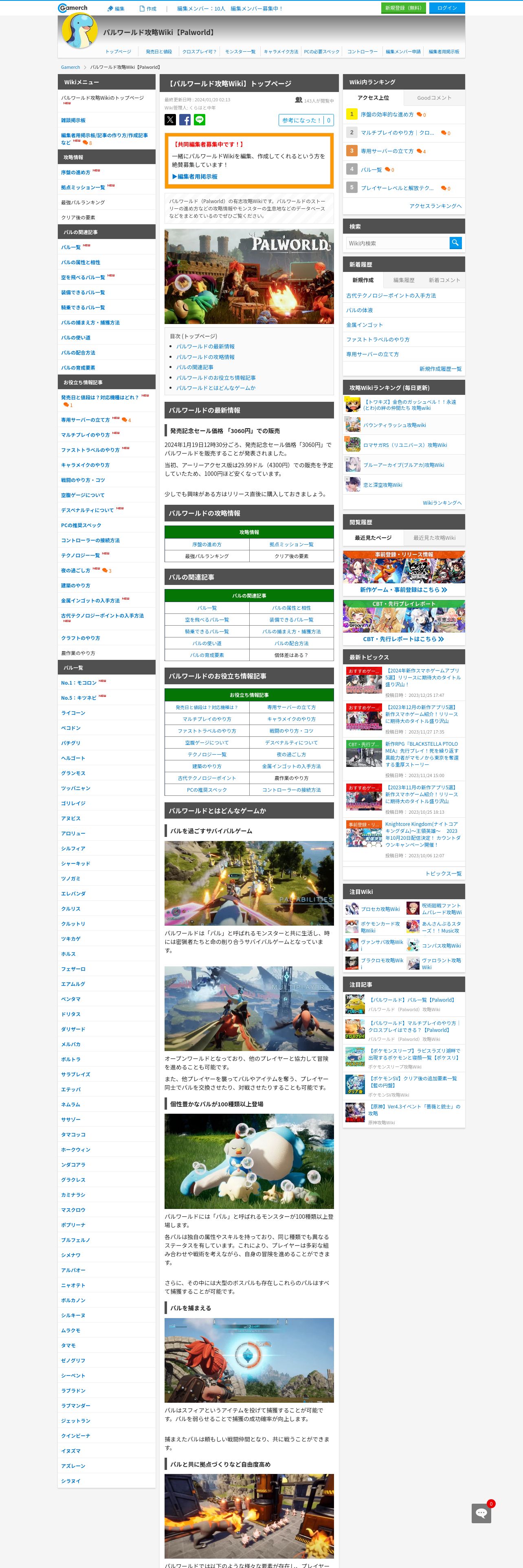Open モンスター一覧 in the top navigation

pyautogui.click(x=240, y=52)
